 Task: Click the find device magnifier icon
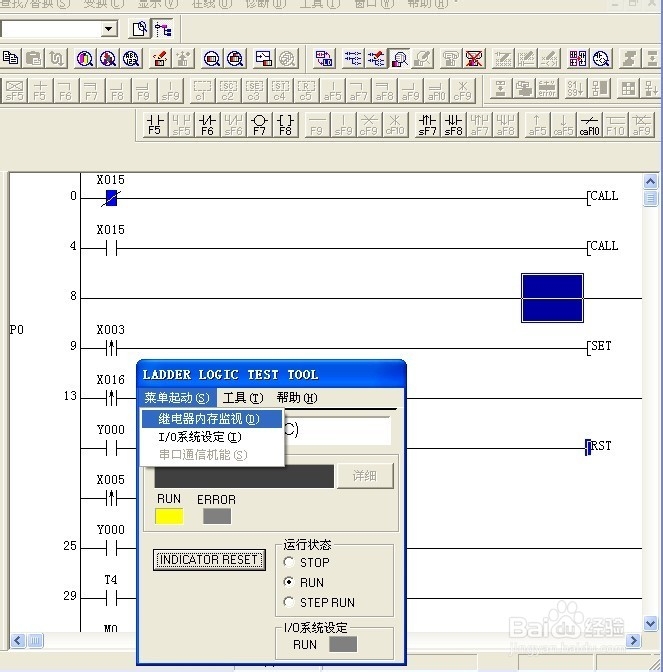pyautogui.click(x=84, y=58)
